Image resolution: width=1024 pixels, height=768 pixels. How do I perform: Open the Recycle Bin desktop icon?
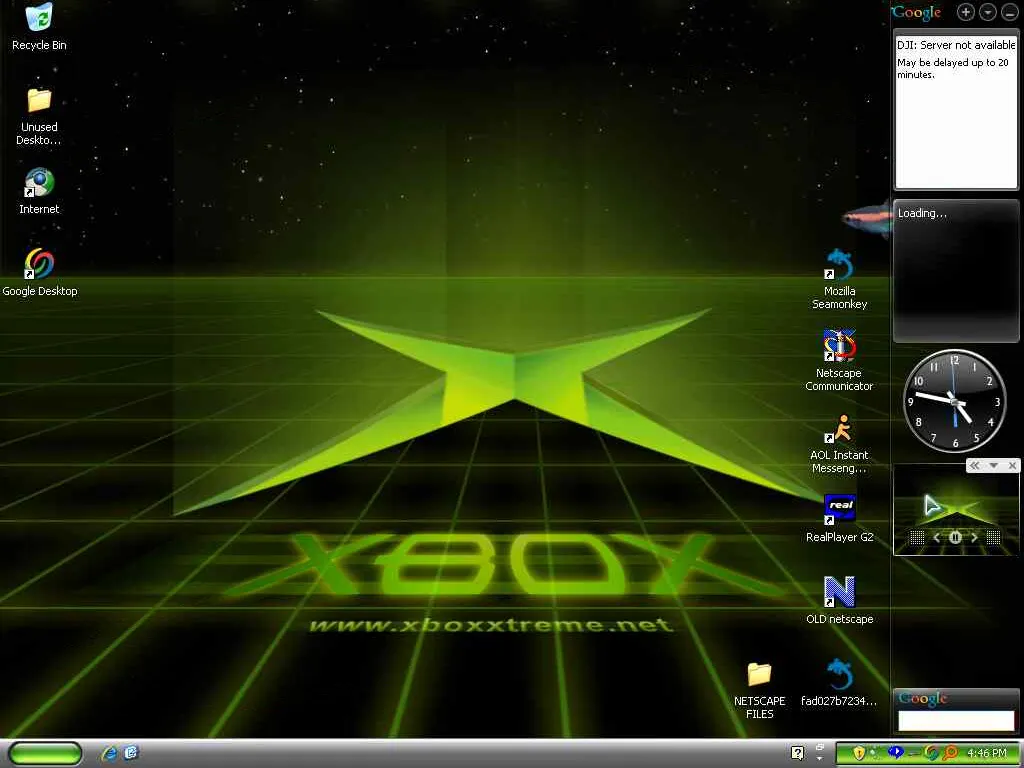pyautogui.click(x=39, y=26)
